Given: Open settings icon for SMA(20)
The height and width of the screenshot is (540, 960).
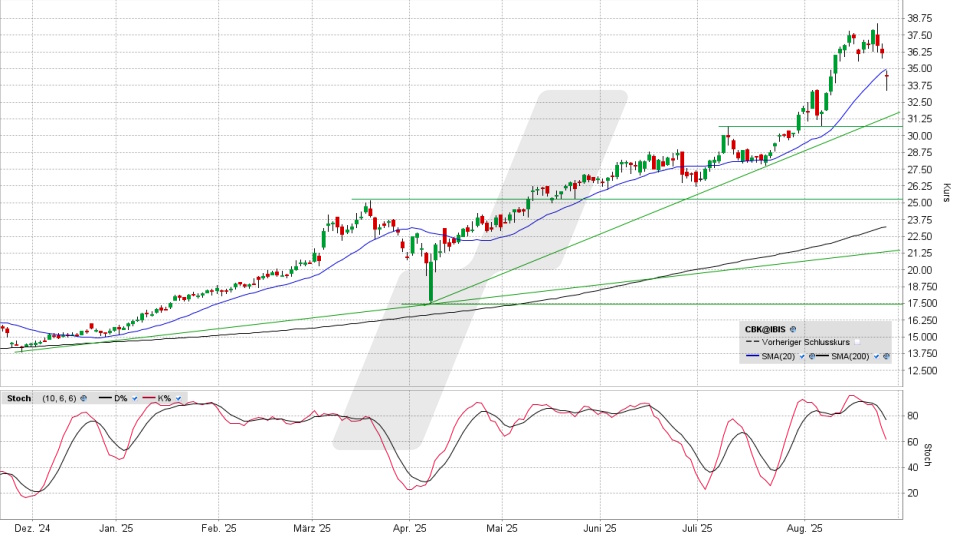Looking at the screenshot, I should point(812,356).
